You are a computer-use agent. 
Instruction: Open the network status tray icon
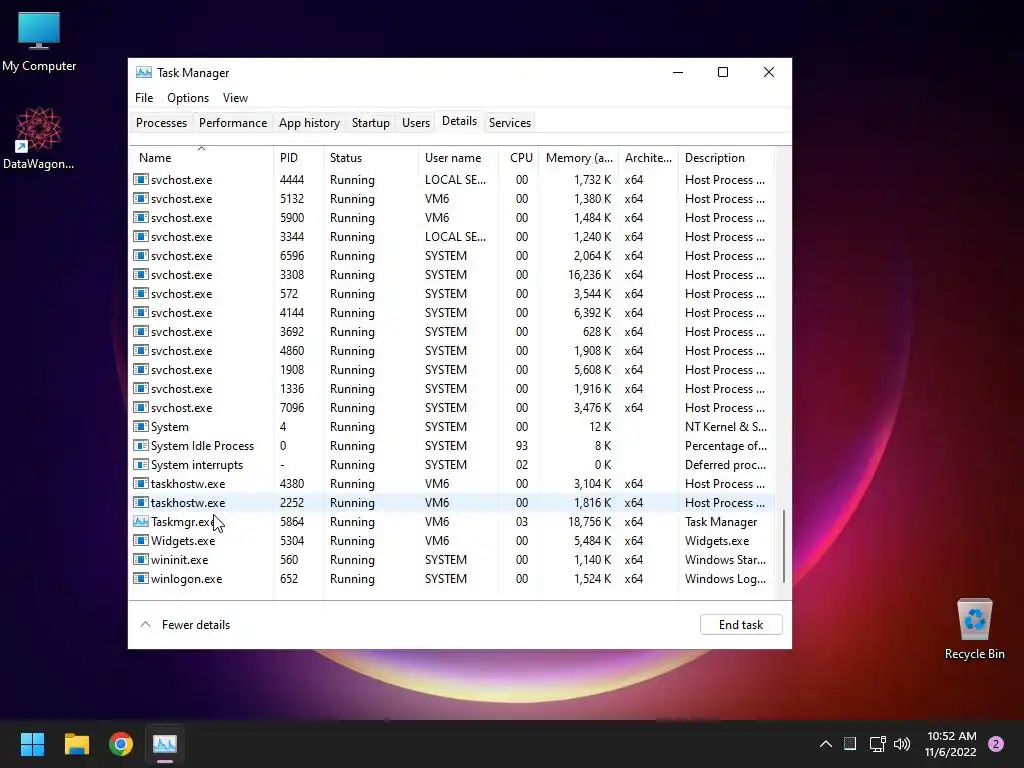pyautogui.click(x=877, y=744)
